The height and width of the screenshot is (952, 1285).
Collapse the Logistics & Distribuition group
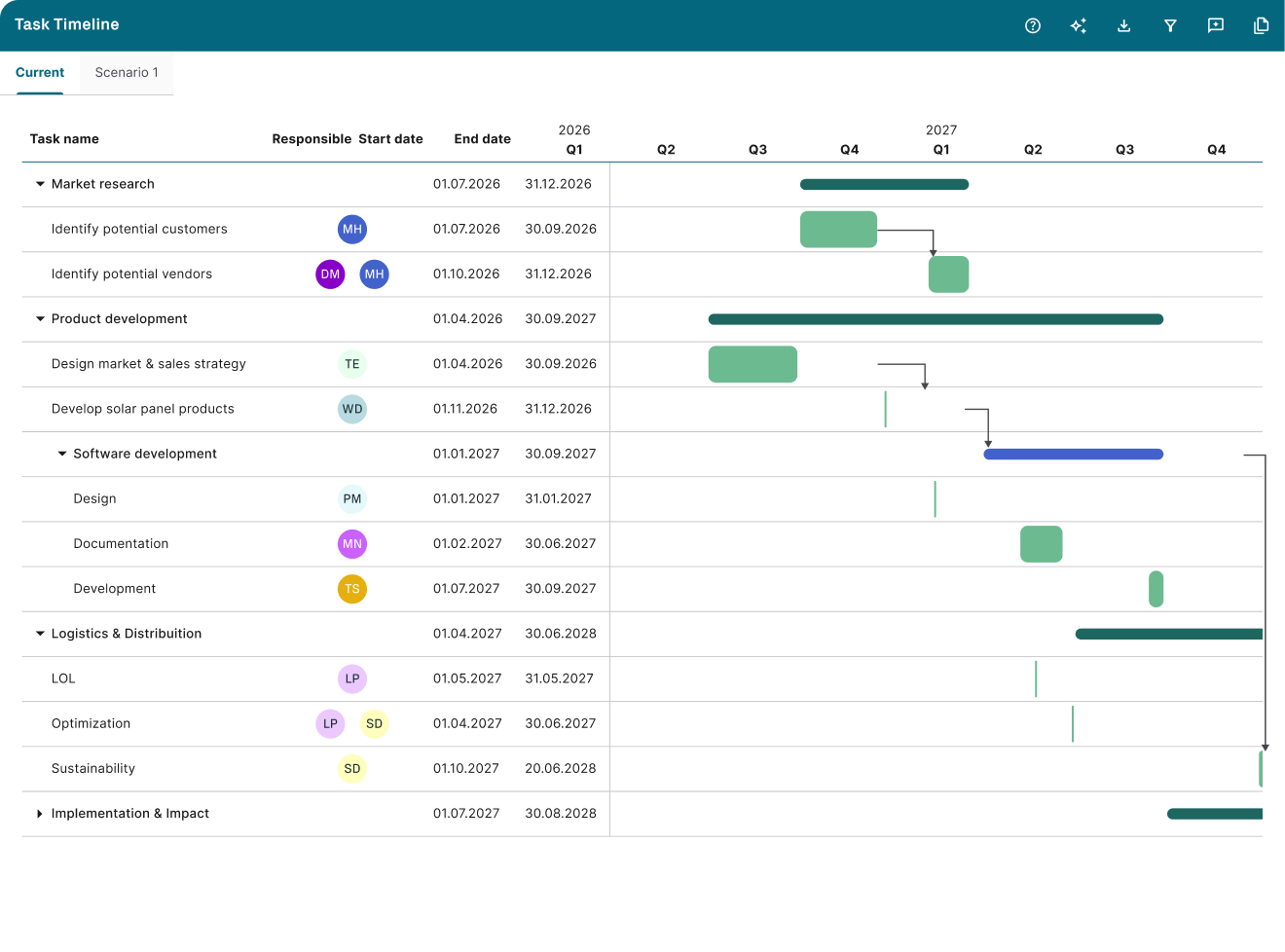click(x=40, y=634)
